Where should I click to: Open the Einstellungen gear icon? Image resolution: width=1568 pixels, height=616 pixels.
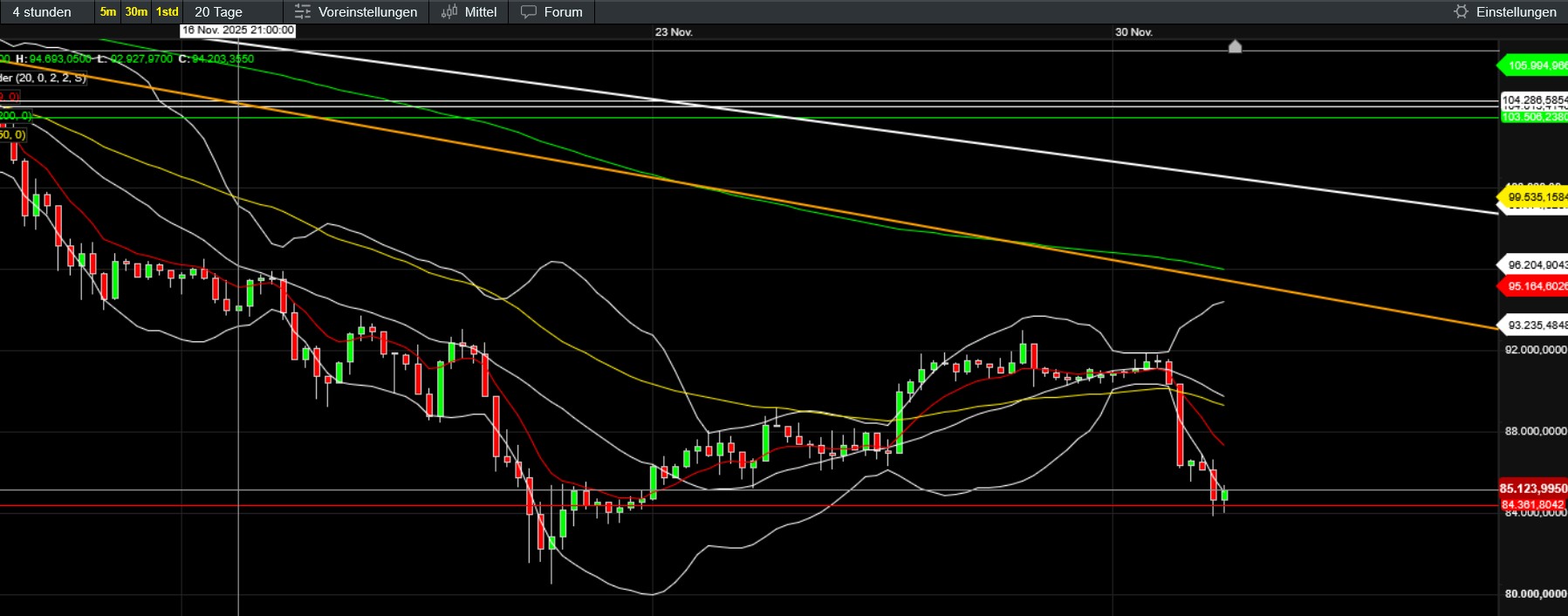(1461, 12)
